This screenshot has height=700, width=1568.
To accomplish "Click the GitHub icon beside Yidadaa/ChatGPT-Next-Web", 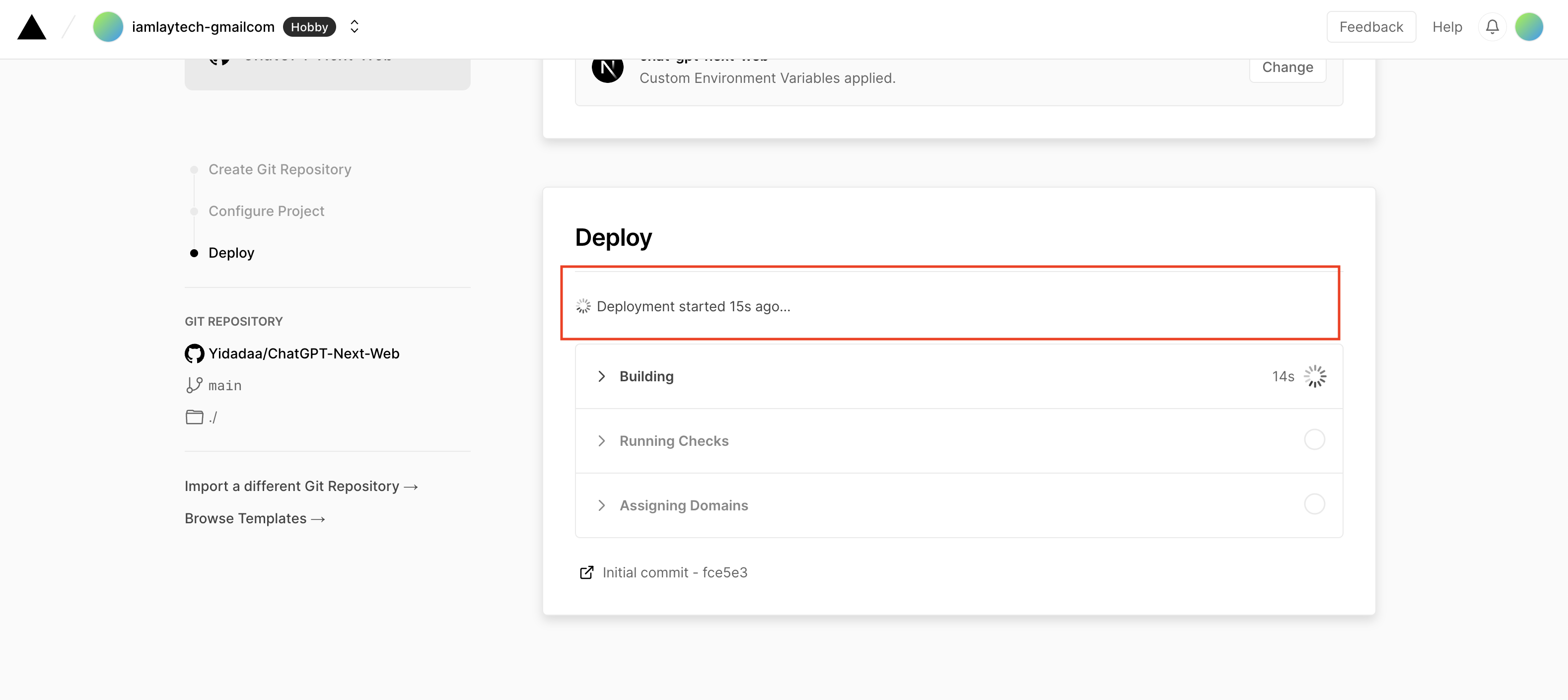I will coord(194,353).
